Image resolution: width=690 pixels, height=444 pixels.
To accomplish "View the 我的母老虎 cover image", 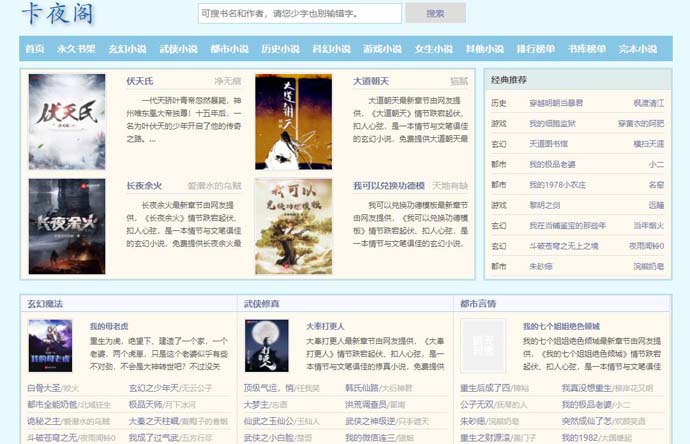I will click(50, 346).
